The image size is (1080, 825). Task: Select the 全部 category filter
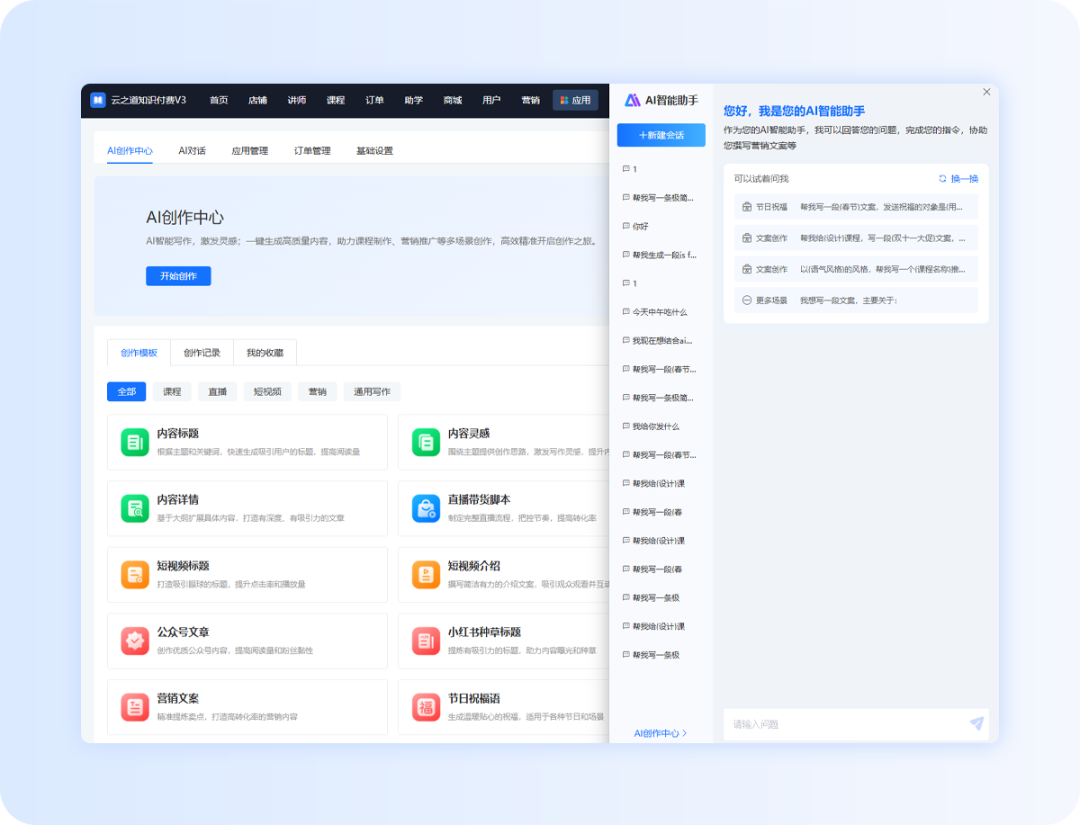127,391
